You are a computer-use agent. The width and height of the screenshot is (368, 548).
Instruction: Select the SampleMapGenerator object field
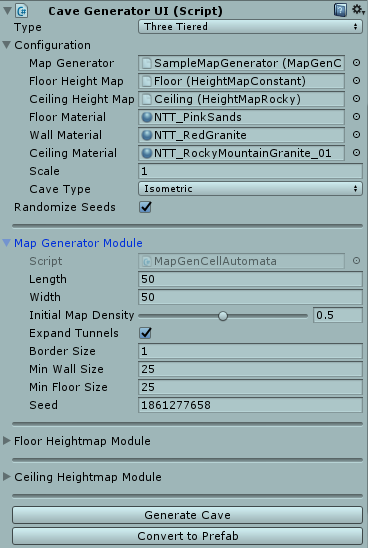(241, 63)
